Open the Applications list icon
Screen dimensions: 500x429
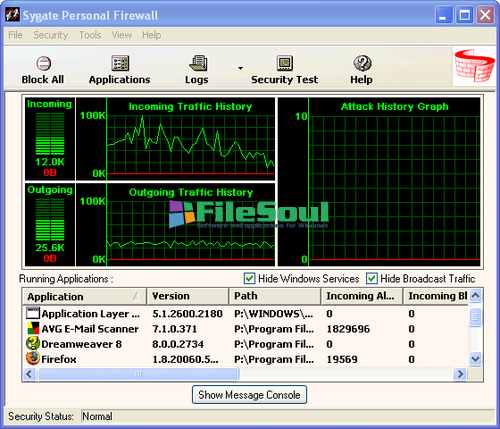point(120,63)
